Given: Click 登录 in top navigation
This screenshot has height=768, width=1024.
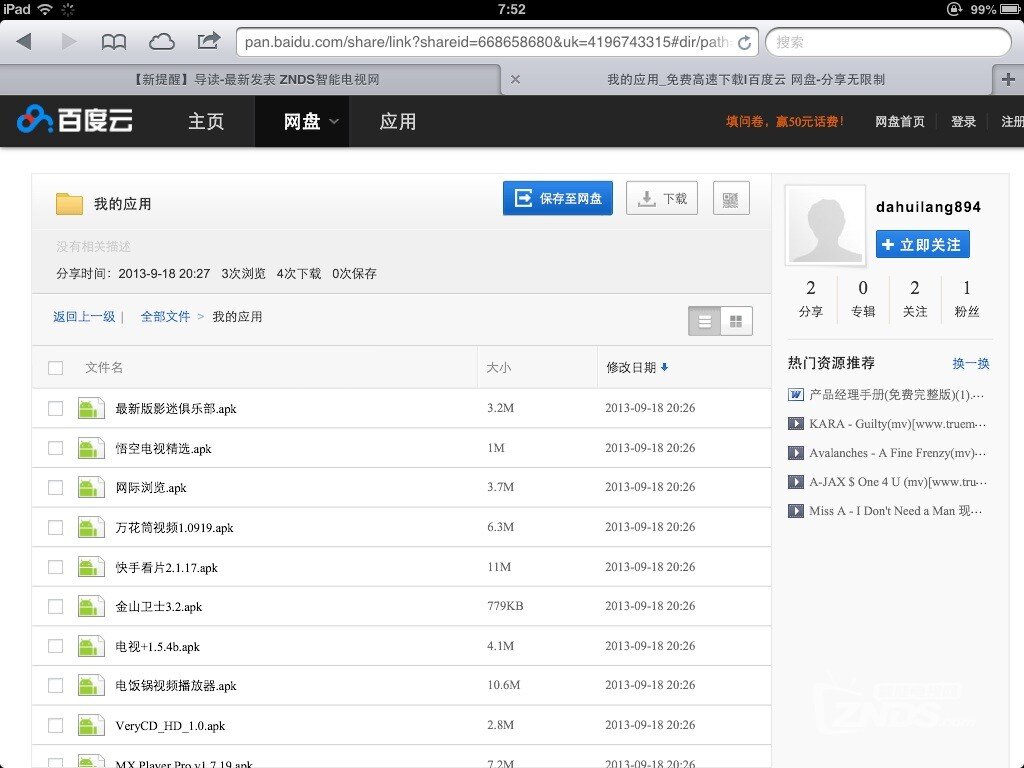Looking at the screenshot, I should click(x=963, y=121).
